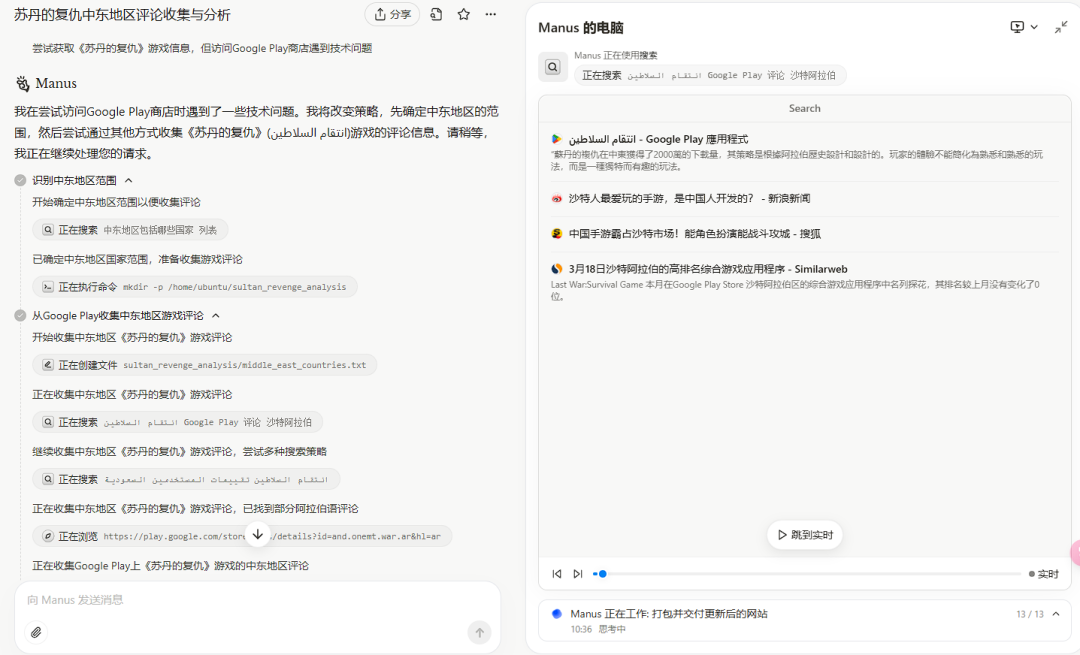Click the Manus 正在工作 status text
Screen dimensions: 1080x655
tap(669, 614)
